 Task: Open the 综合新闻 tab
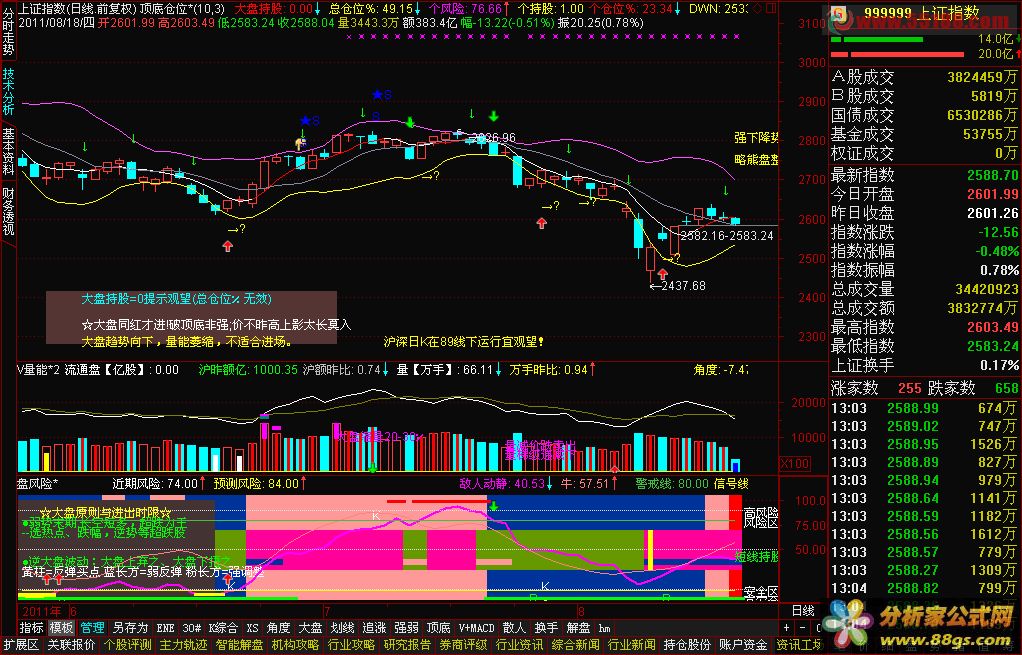[576, 645]
